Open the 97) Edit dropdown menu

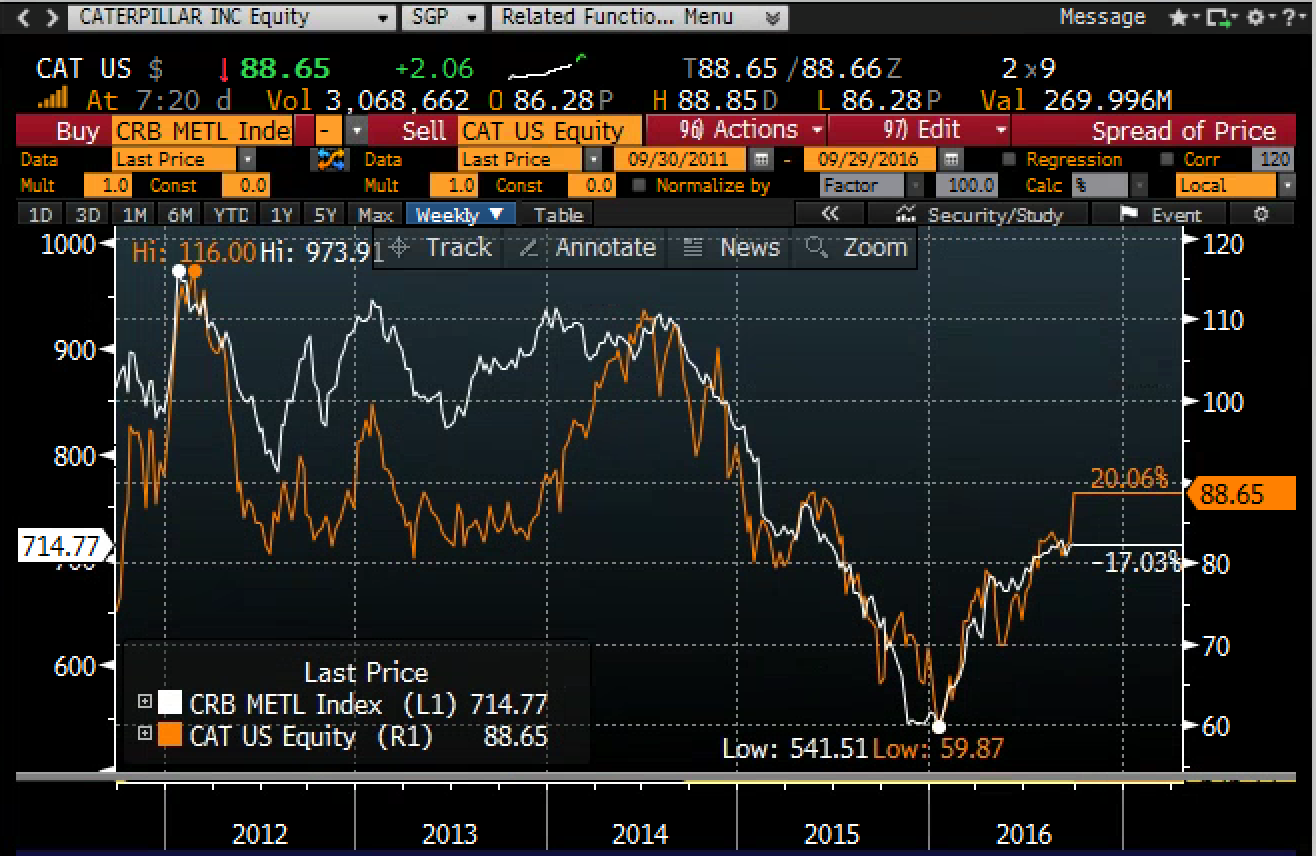pyautogui.click(x=920, y=131)
